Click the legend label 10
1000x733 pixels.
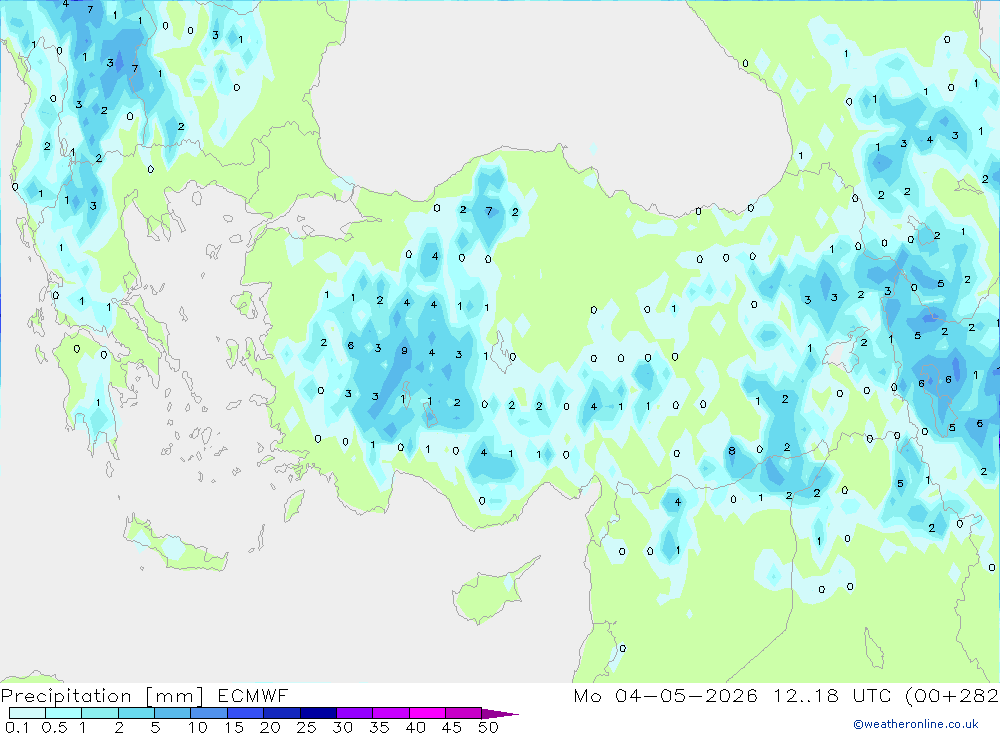(198, 727)
